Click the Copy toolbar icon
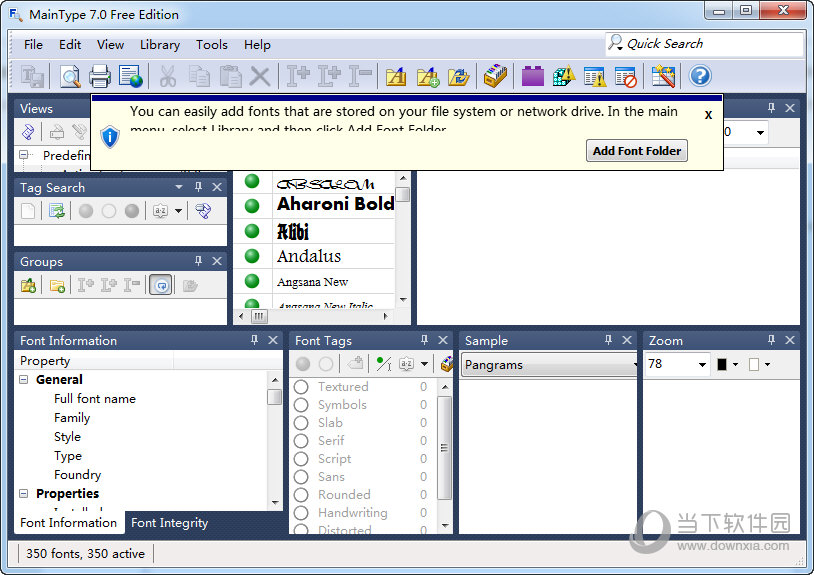The width and height of the screenshot is (814, 575). 199,76
